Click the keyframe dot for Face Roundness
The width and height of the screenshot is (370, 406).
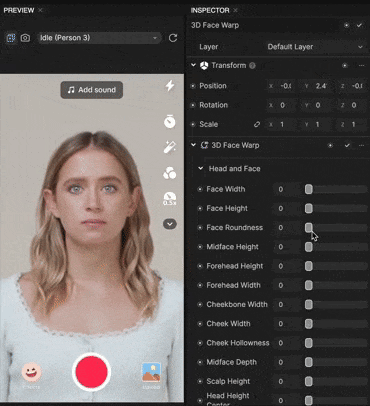200,228
